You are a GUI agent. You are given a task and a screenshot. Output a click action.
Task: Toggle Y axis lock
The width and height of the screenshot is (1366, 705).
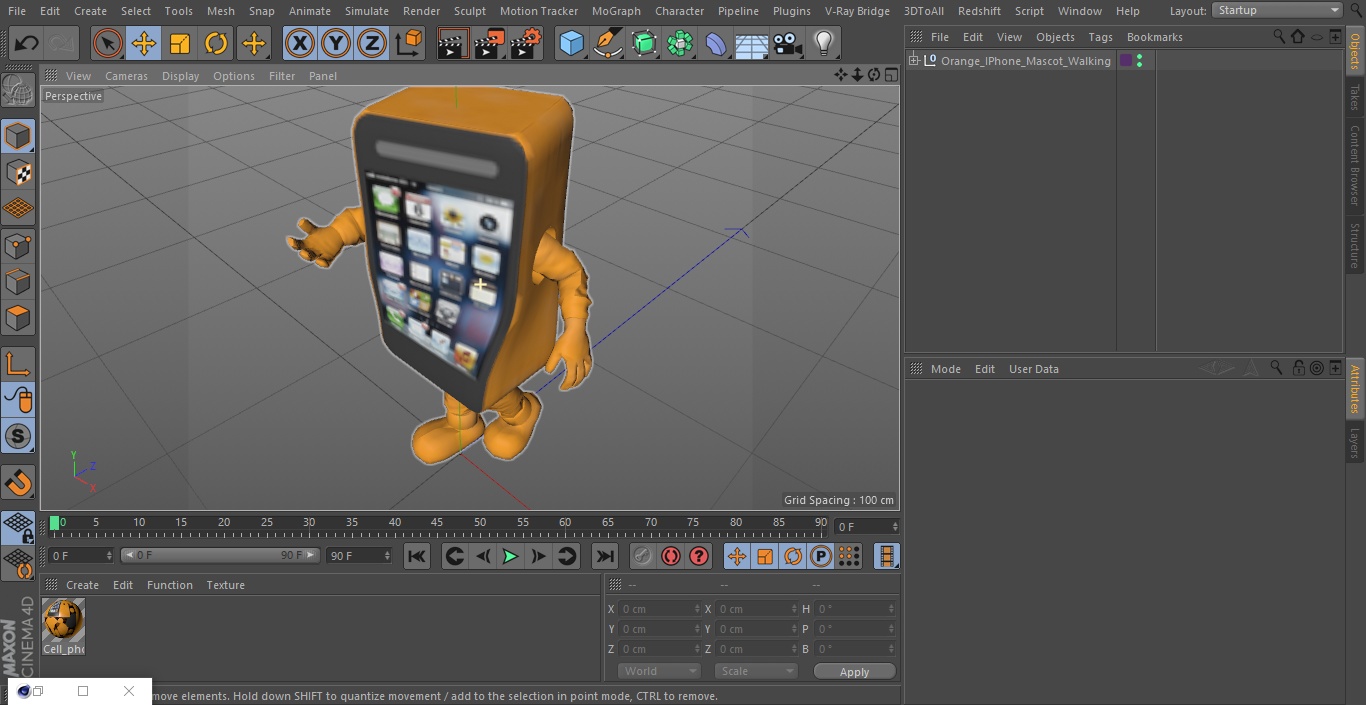(336, 43)
